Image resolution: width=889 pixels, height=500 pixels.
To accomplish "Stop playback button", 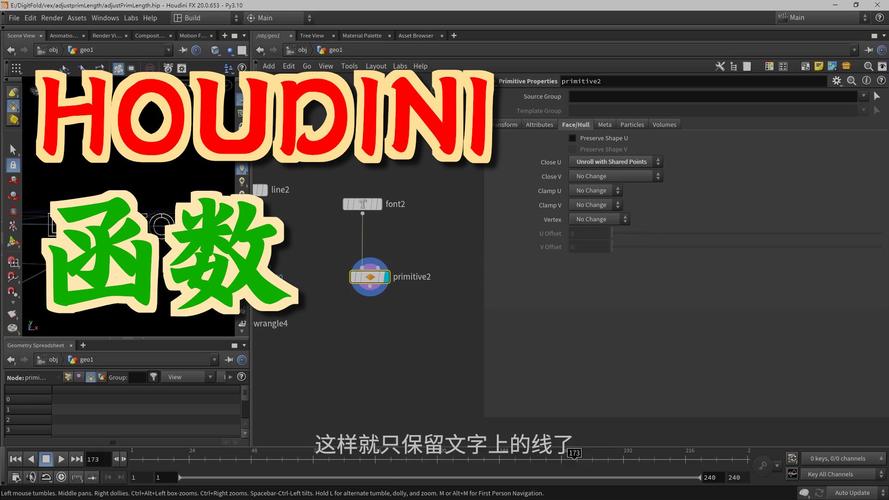I will (x=46, y=459).
